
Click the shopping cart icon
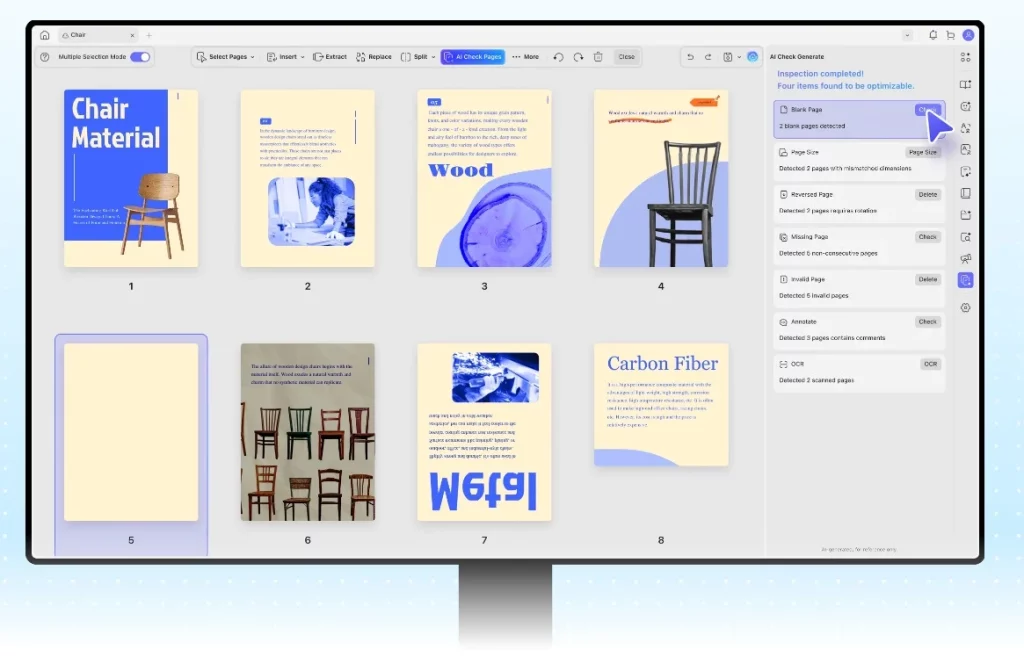(950, 35)
